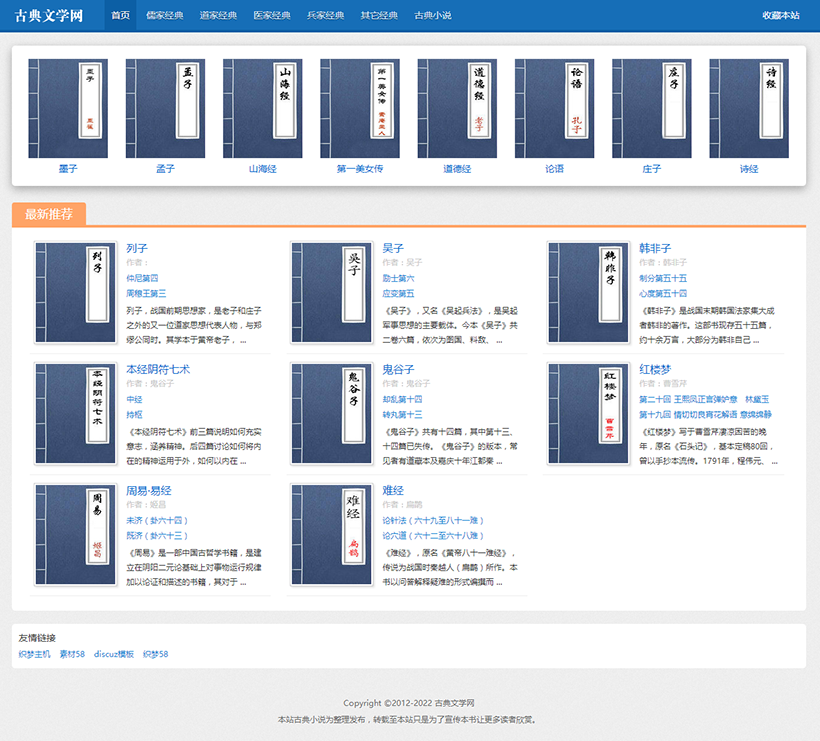打开儒家经典菜单项
The height and width of the screenshot is (741, 820).
click(162, 15)
